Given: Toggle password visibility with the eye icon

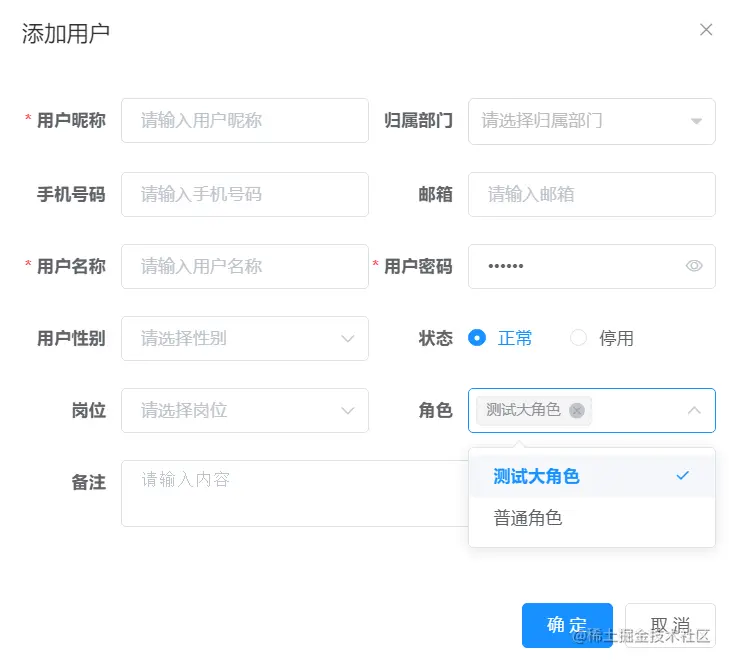Looking at the screenshot, I should pyautogui.click(x=694, y=266).
